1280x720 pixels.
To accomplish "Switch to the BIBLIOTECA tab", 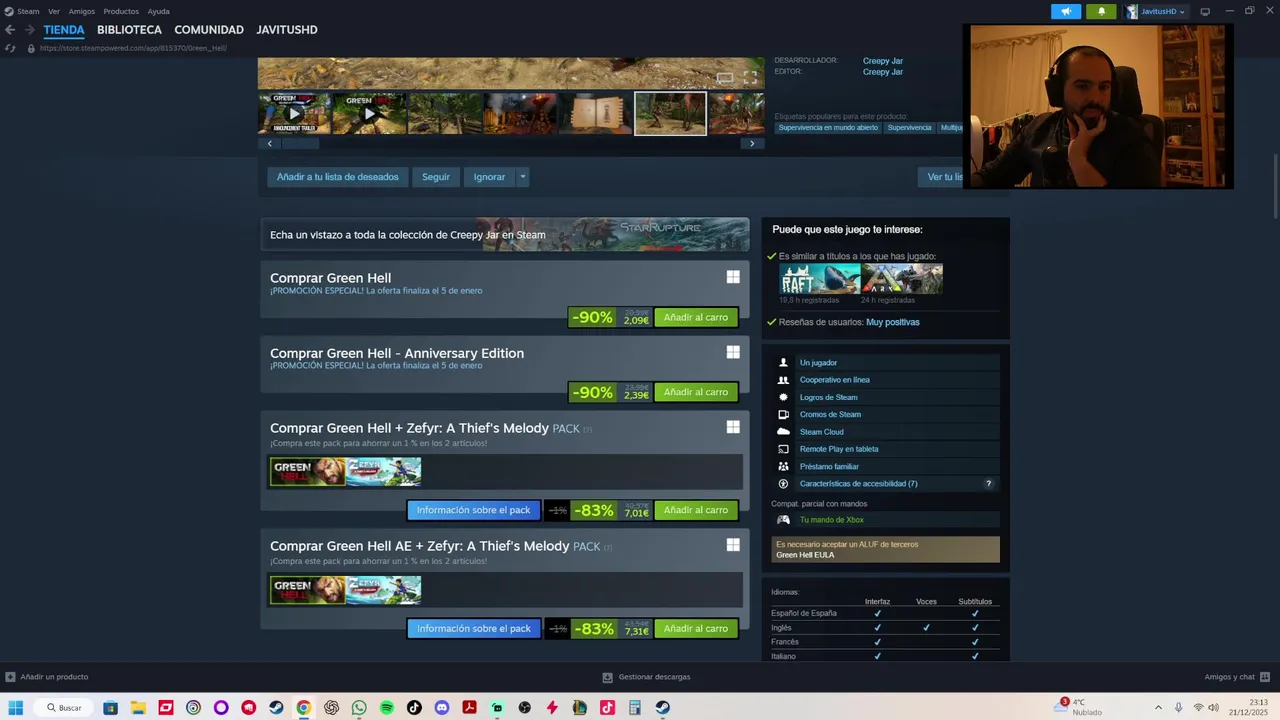I will coord(129,30).
